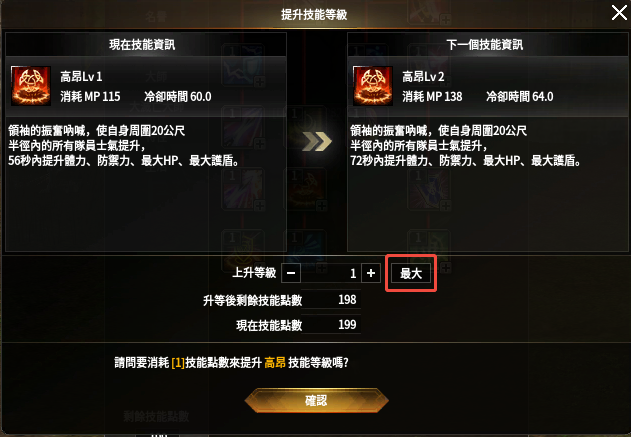Increase 上升等級 with the plus button
Viewport: 631px width, 437px height.
(x=371, y=273)
